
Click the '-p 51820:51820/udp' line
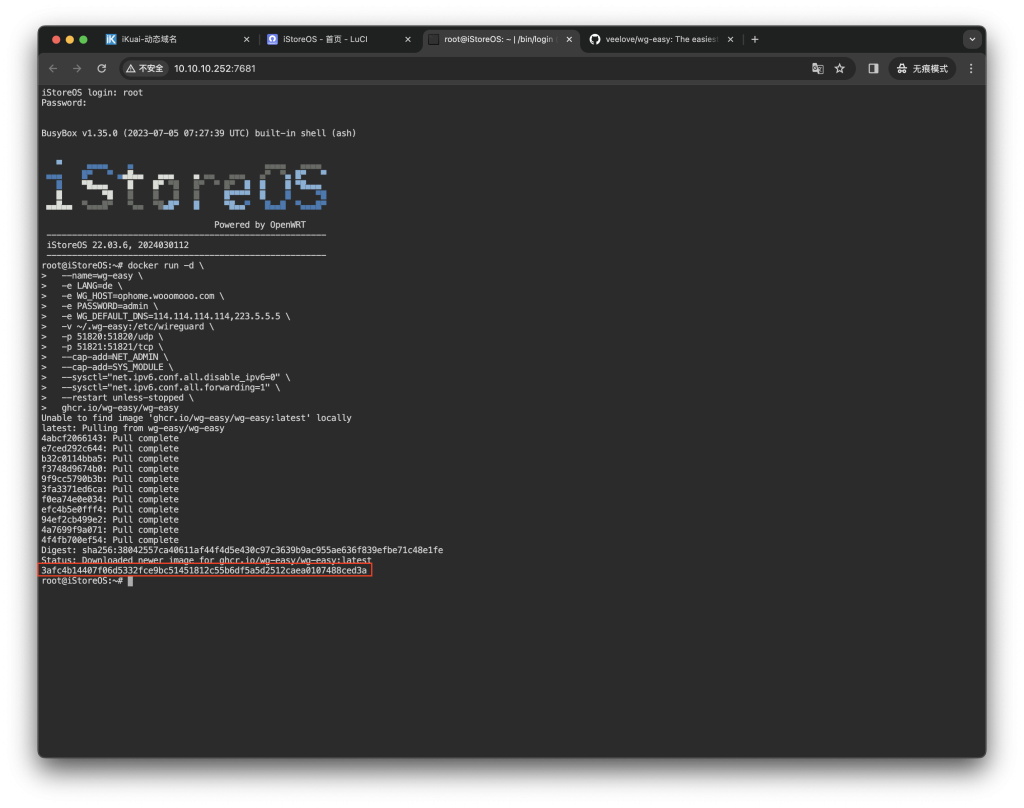103,337
